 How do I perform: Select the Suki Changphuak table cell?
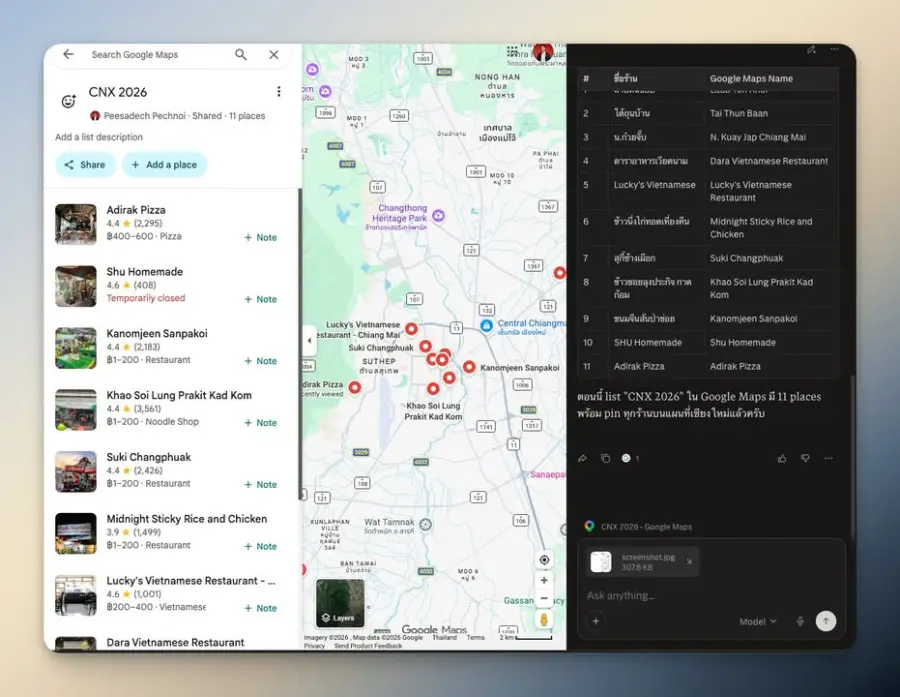(x=746, y=258)
